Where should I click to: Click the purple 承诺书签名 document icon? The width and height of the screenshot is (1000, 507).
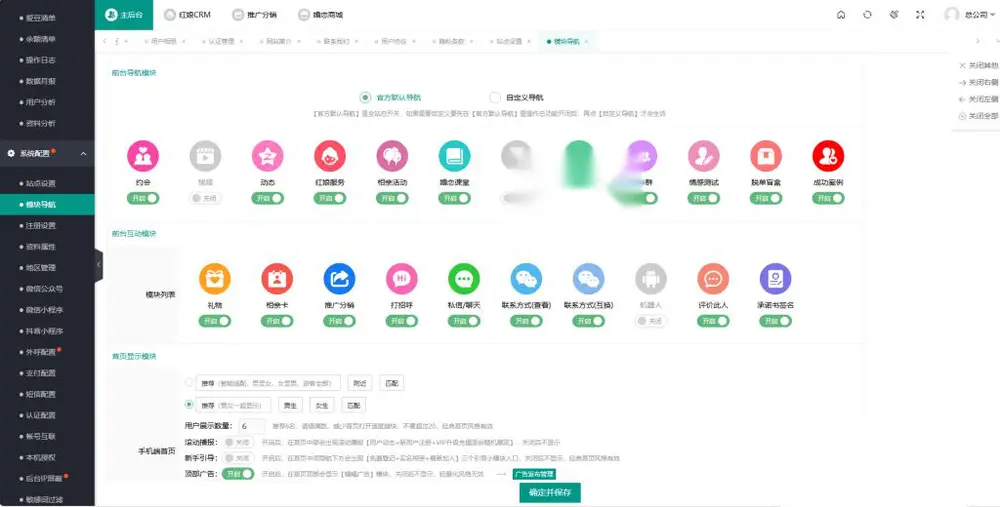click(776, 279)
